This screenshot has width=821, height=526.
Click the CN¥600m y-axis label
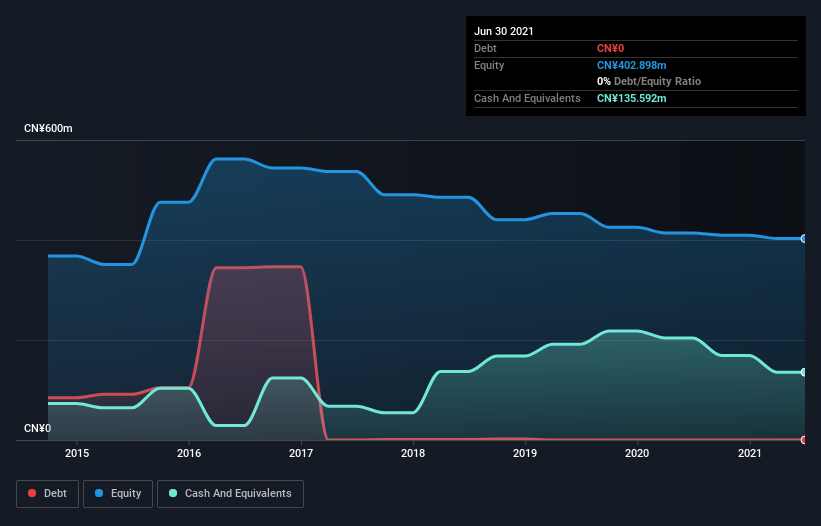pyautogui.click(x=48, y=128)
